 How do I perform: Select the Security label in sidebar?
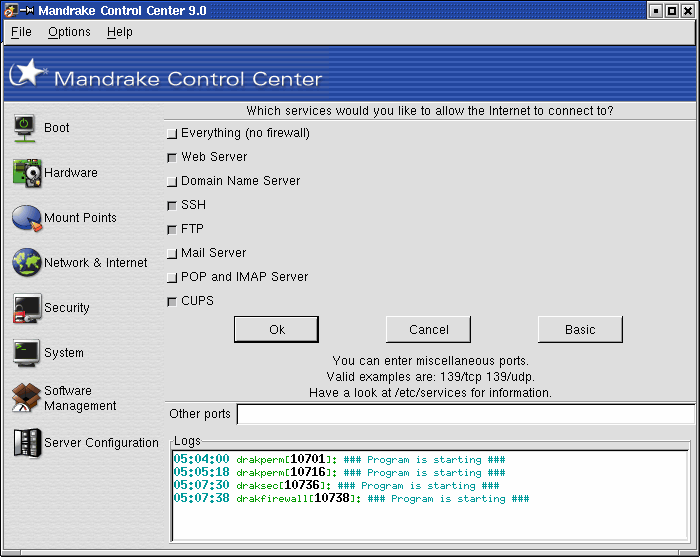pyautogui.click(x=67, y=308)
